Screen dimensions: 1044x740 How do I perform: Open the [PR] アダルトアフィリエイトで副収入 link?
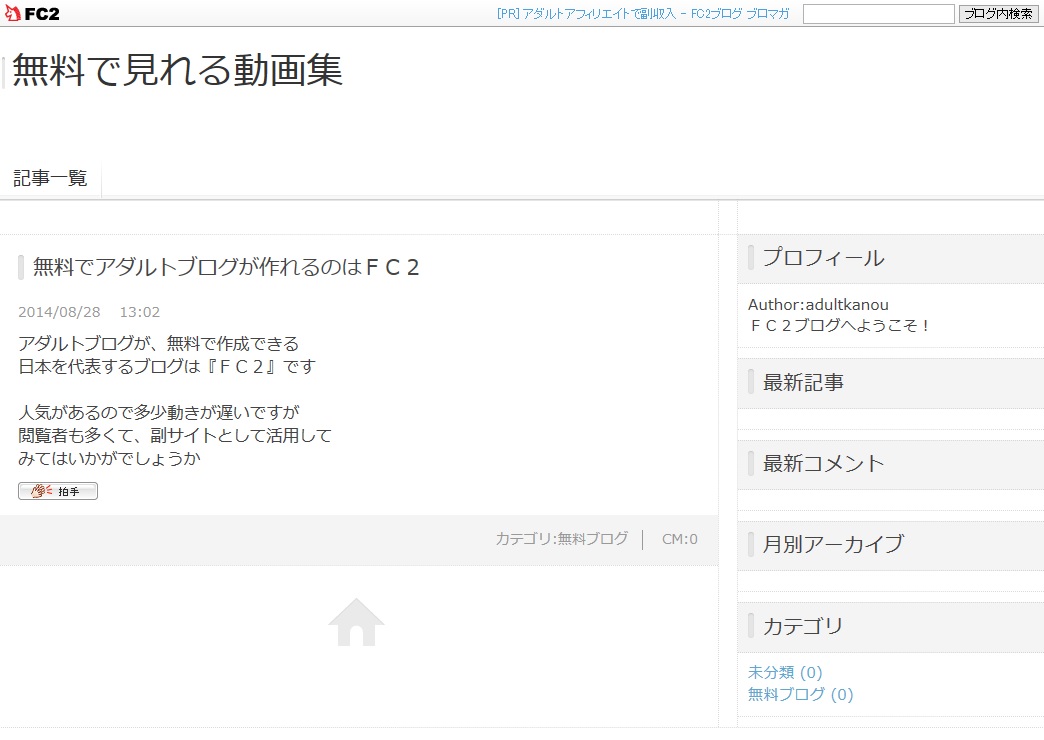pos(643,13)
